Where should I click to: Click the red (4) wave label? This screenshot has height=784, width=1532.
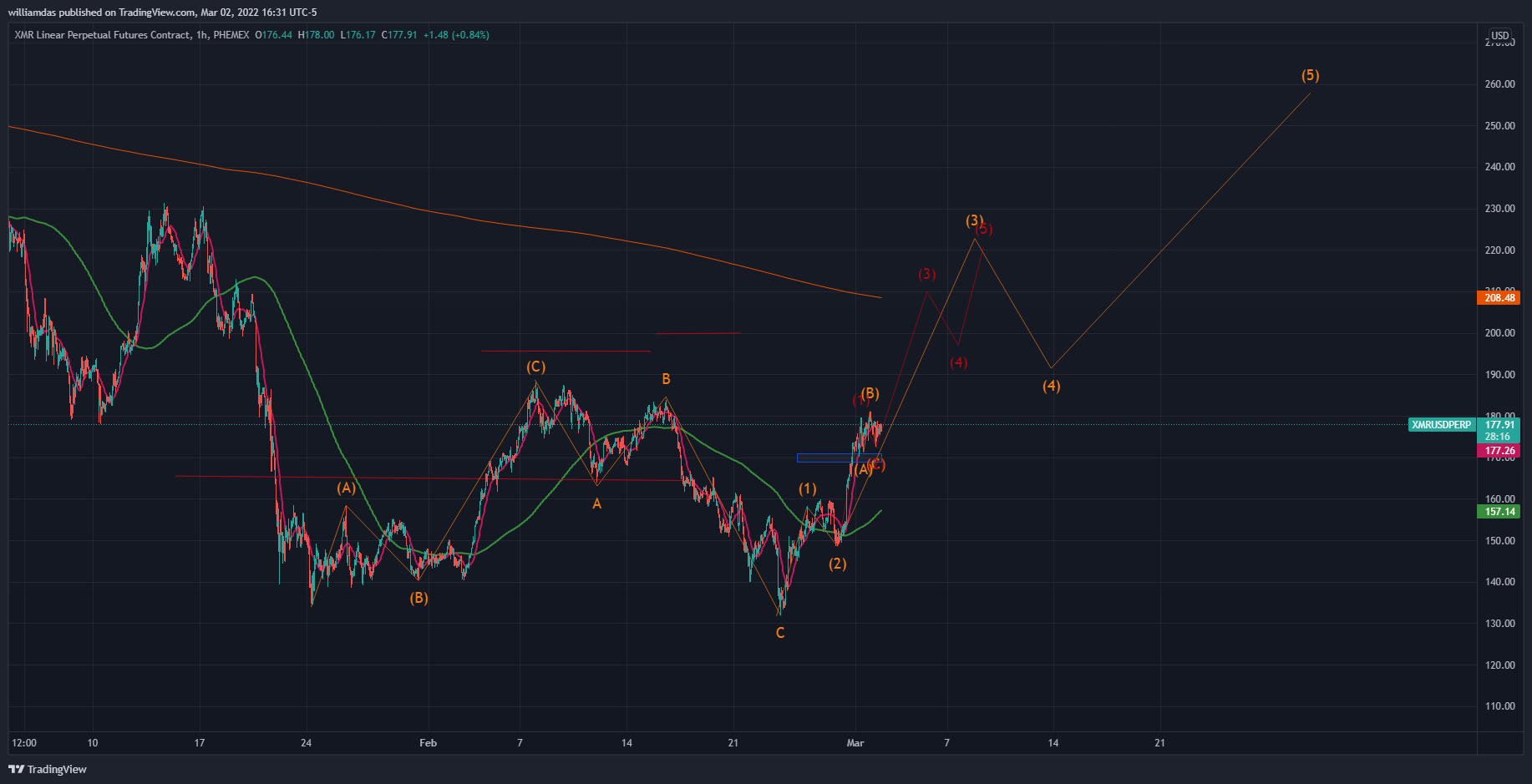click(x=958, y=362)
